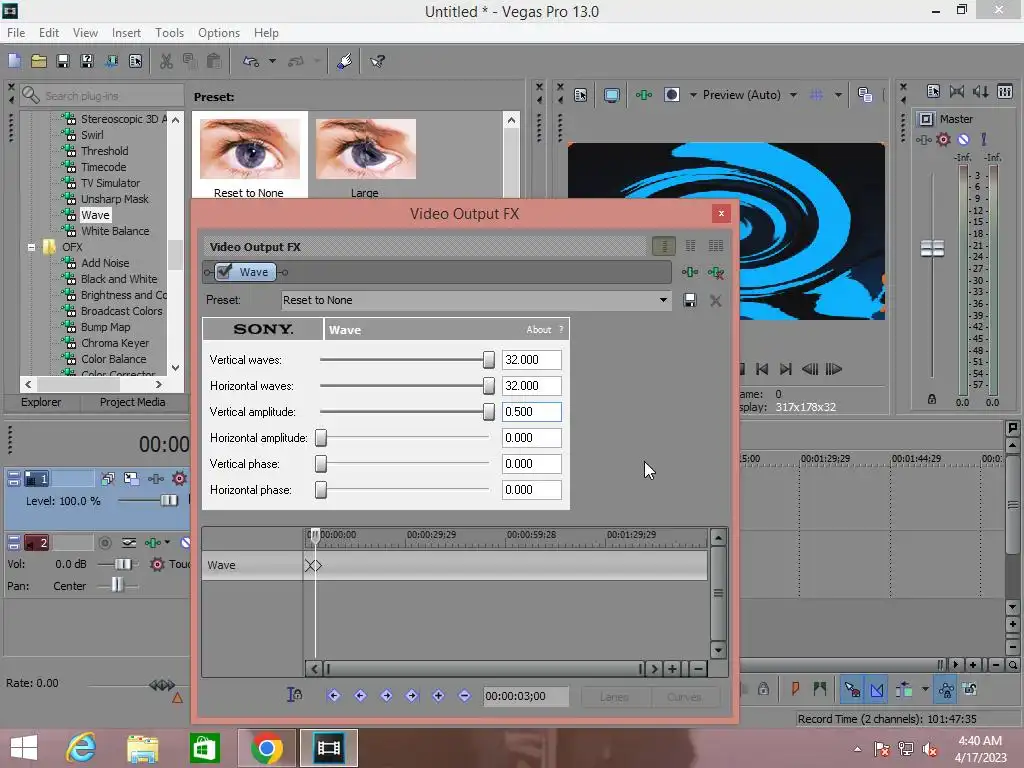
Task: Arm track 2 for recording
Action: (104, 543)
